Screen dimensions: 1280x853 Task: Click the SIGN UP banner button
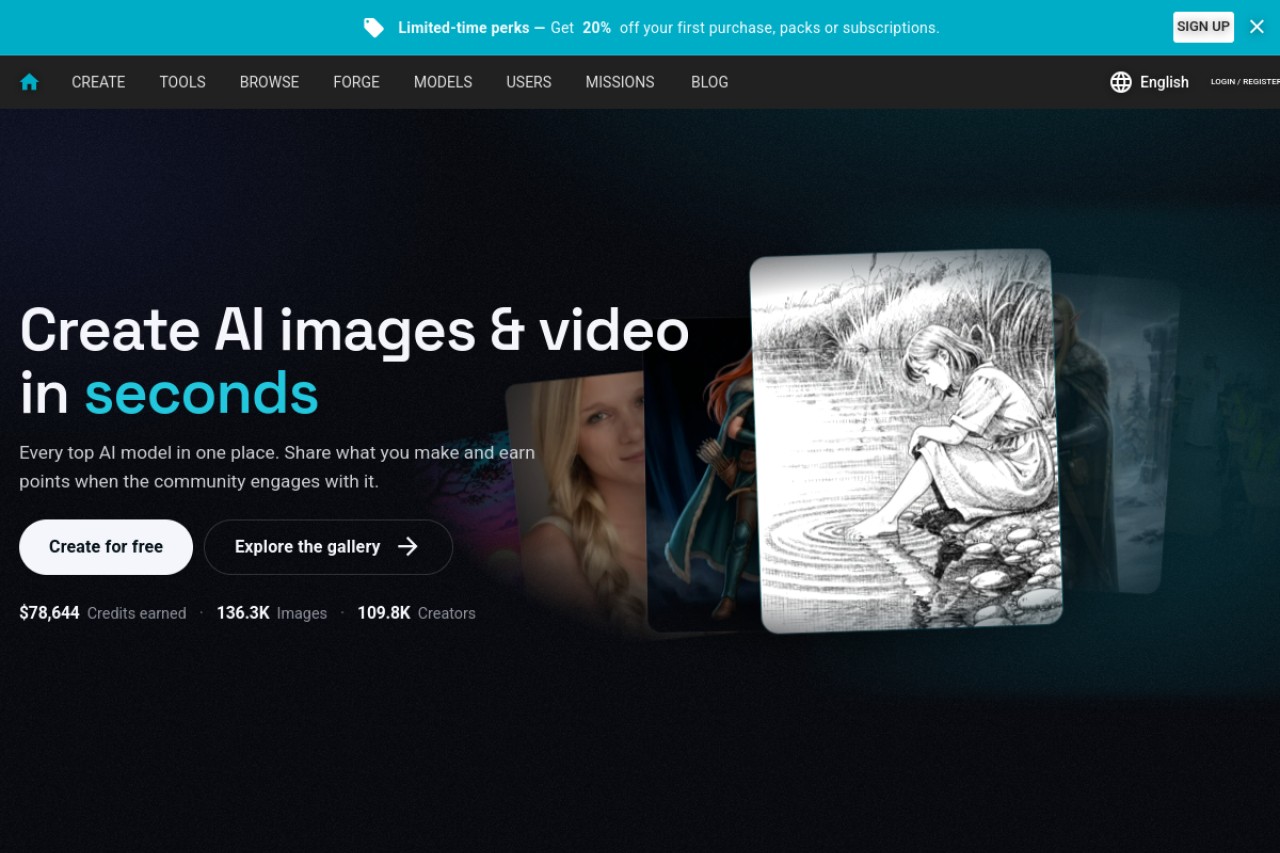(1203, 27)
